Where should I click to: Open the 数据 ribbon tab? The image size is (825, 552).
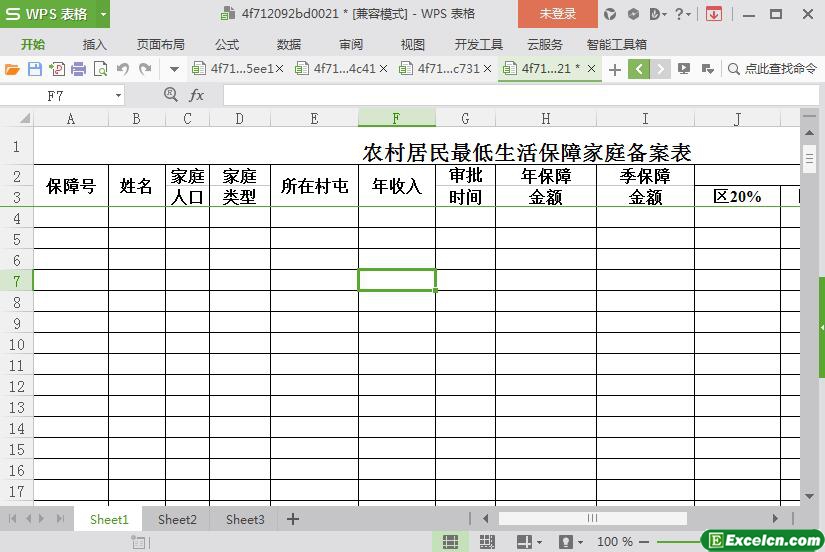pyautogui.click(x=289, y=45)
